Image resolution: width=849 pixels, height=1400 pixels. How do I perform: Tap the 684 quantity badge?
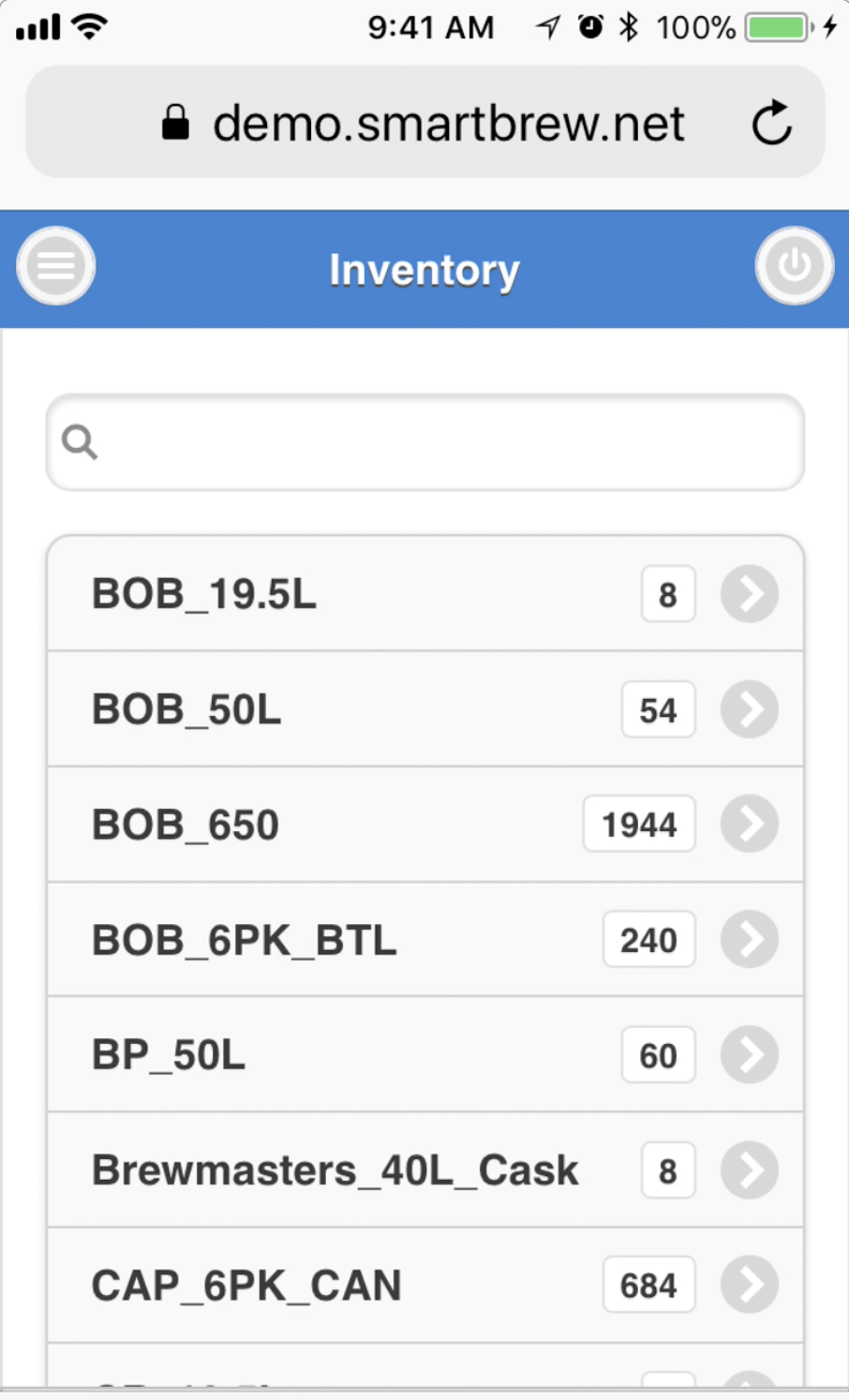click(x=648, y=1286)
